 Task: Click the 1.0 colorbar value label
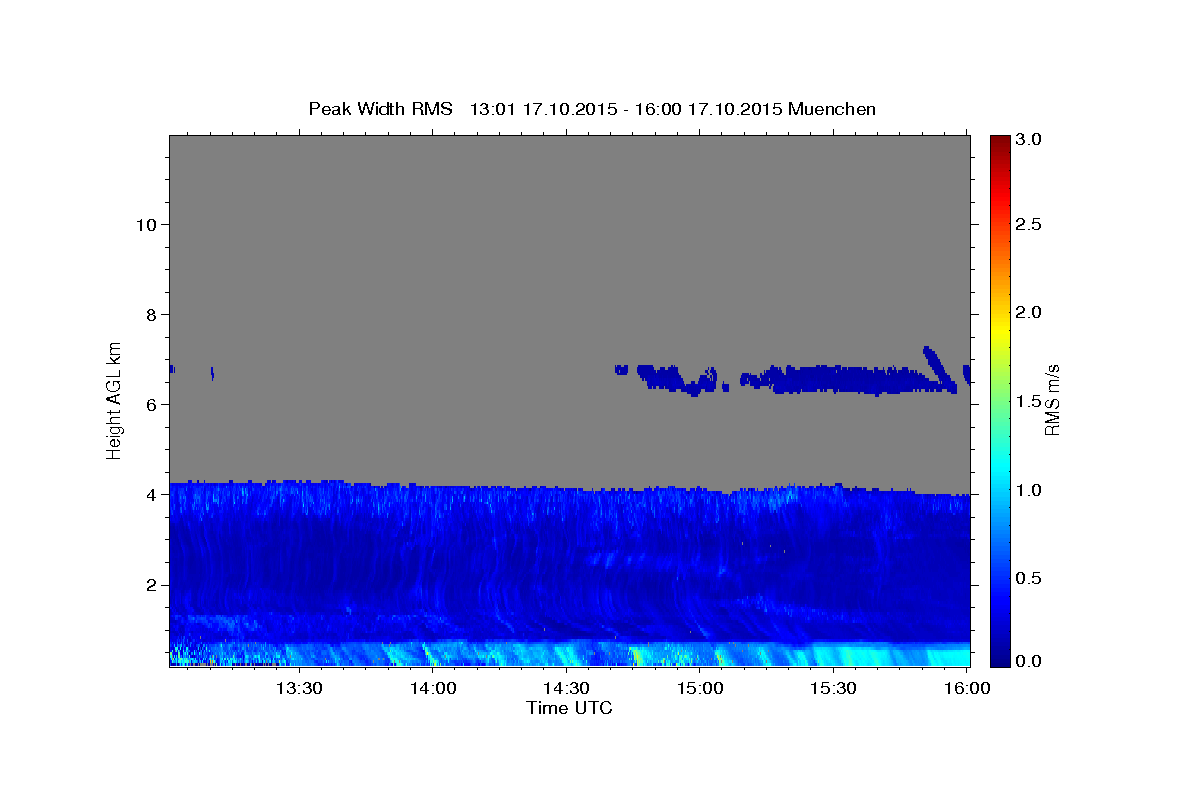1029,489
